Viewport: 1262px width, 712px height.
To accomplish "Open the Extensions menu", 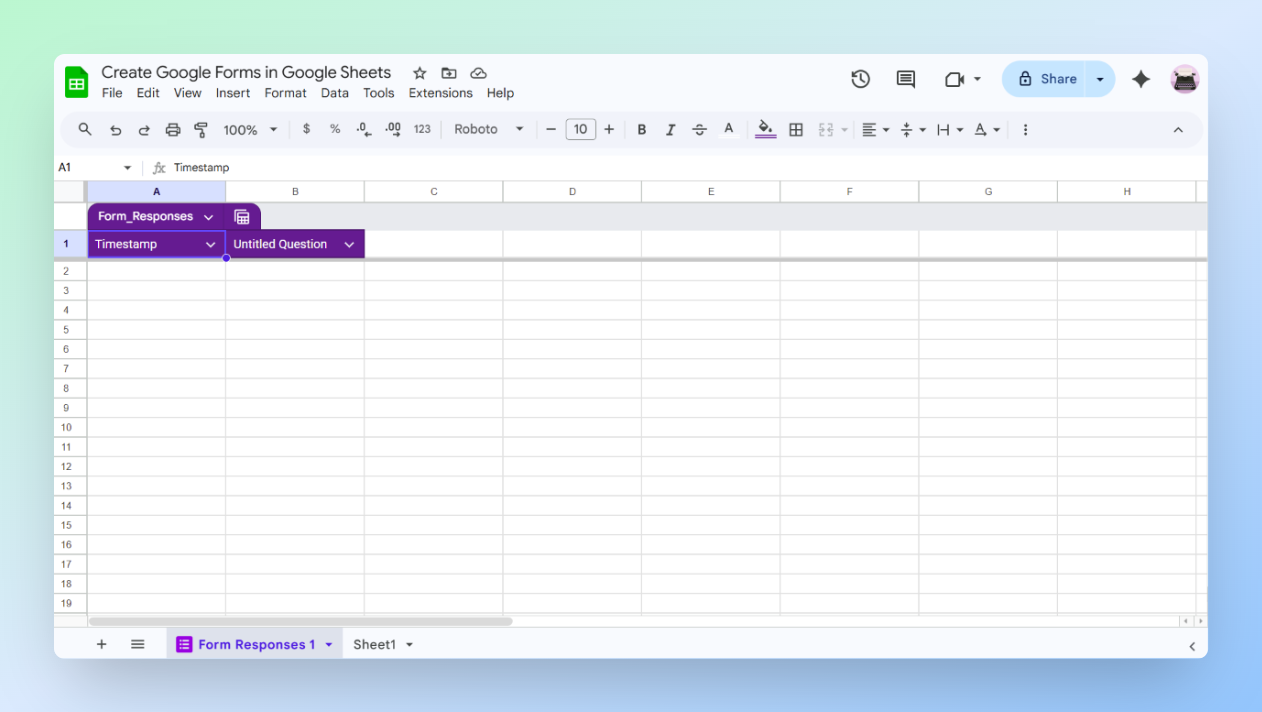I will coord(440,93).
